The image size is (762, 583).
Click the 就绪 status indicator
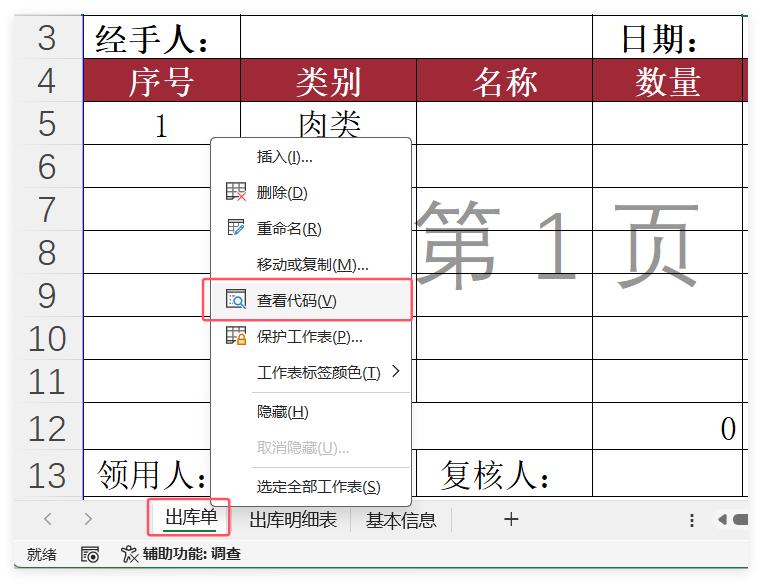tap(41, 554)
